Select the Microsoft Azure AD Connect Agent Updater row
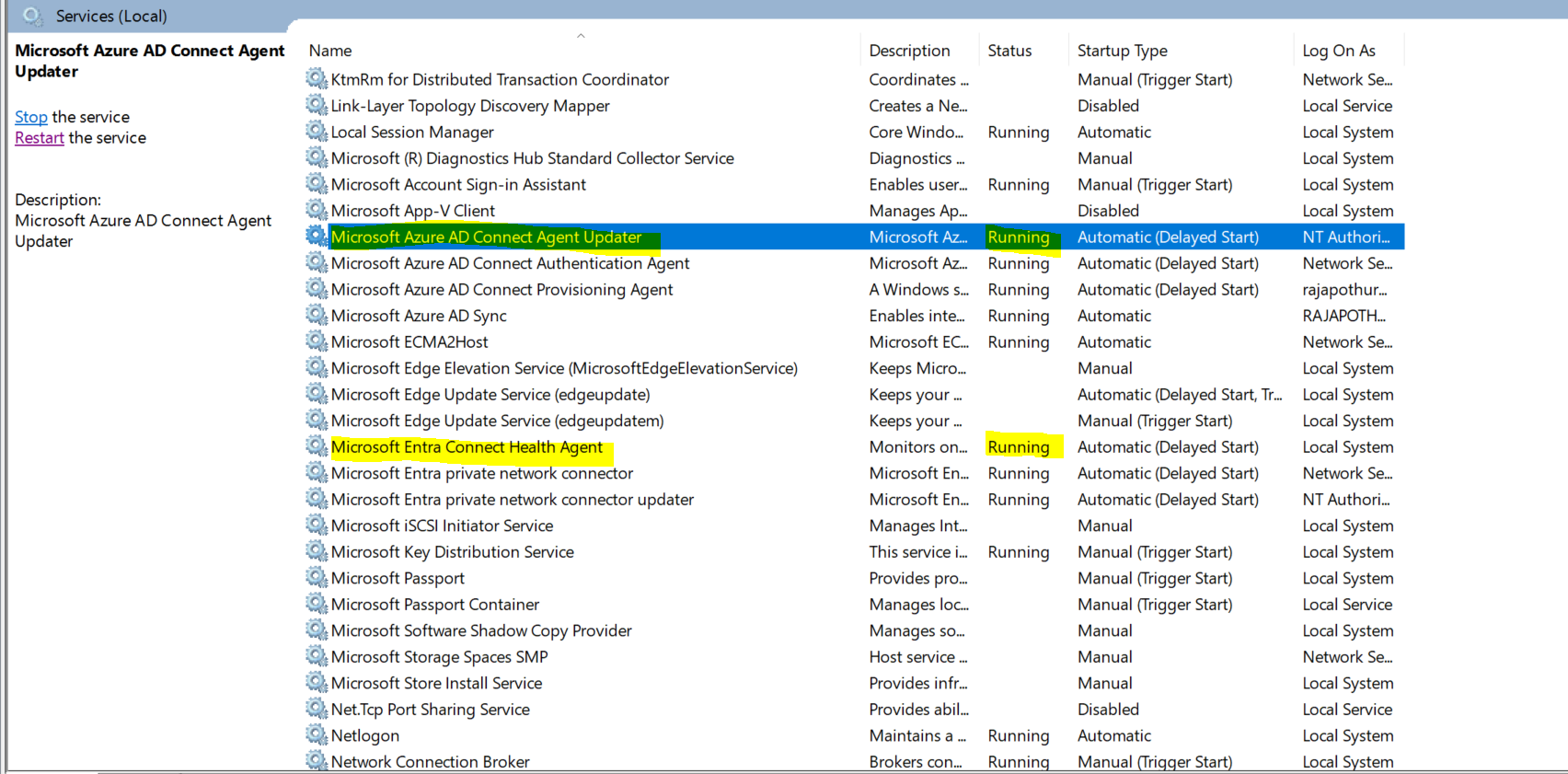This screenshot has width=1568, height=774. (x=855, y=237)
